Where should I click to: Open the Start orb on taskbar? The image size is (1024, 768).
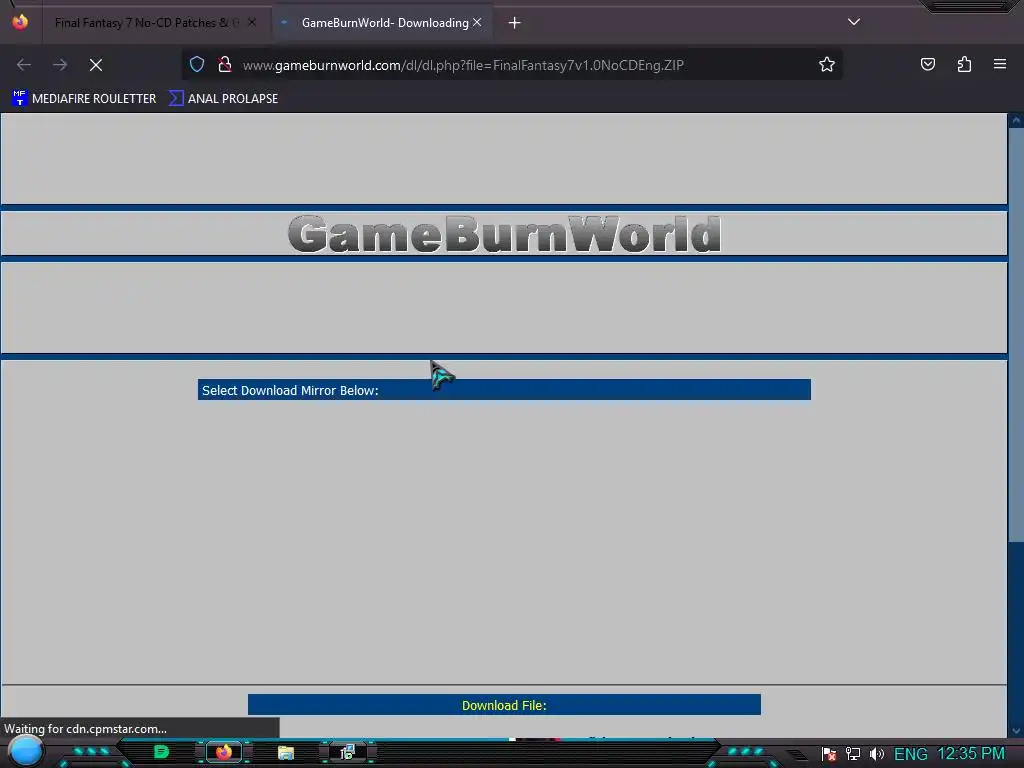tap(25, 752)
